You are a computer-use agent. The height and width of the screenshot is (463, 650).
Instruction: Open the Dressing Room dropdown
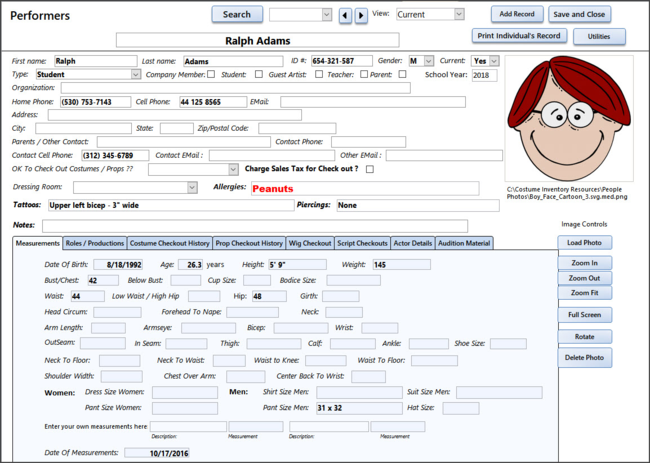(x=191, y=187)
